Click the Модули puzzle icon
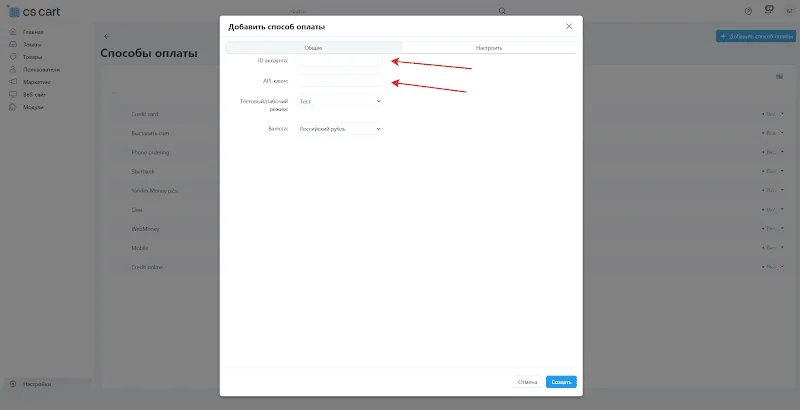Viewport: 800px width, 410px height. point(13,107)
